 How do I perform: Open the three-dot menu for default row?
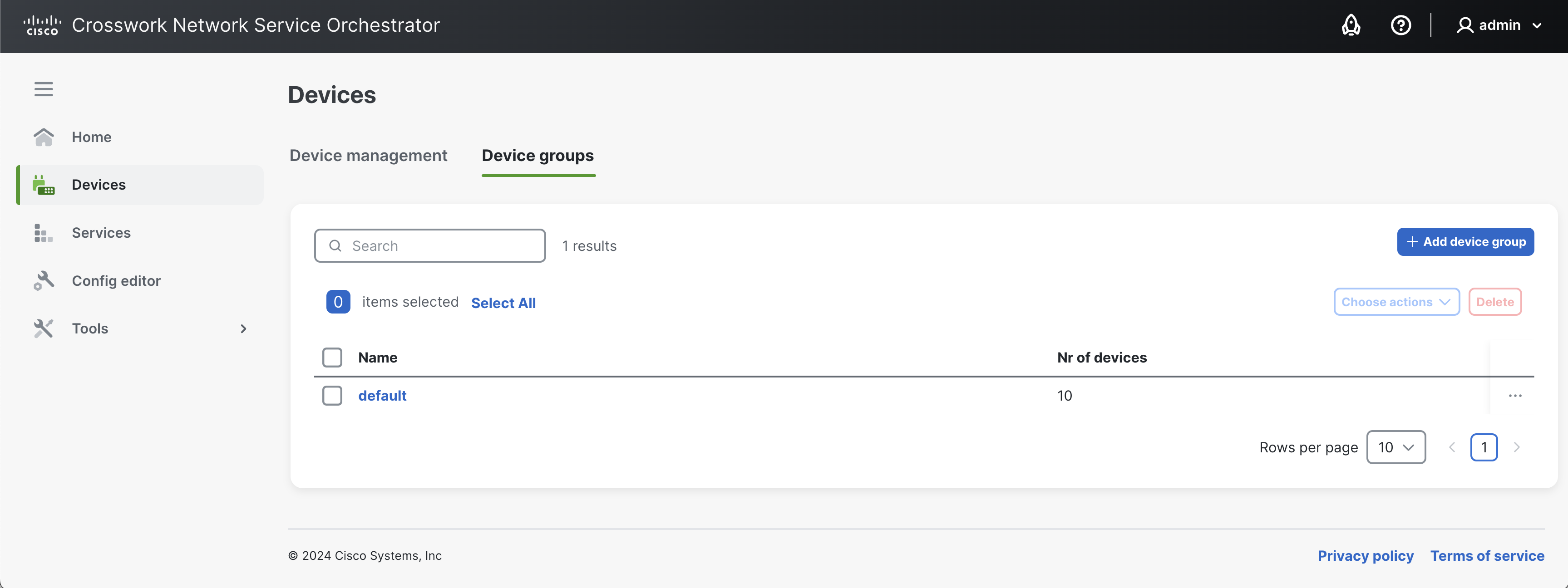pos(1514,396)
